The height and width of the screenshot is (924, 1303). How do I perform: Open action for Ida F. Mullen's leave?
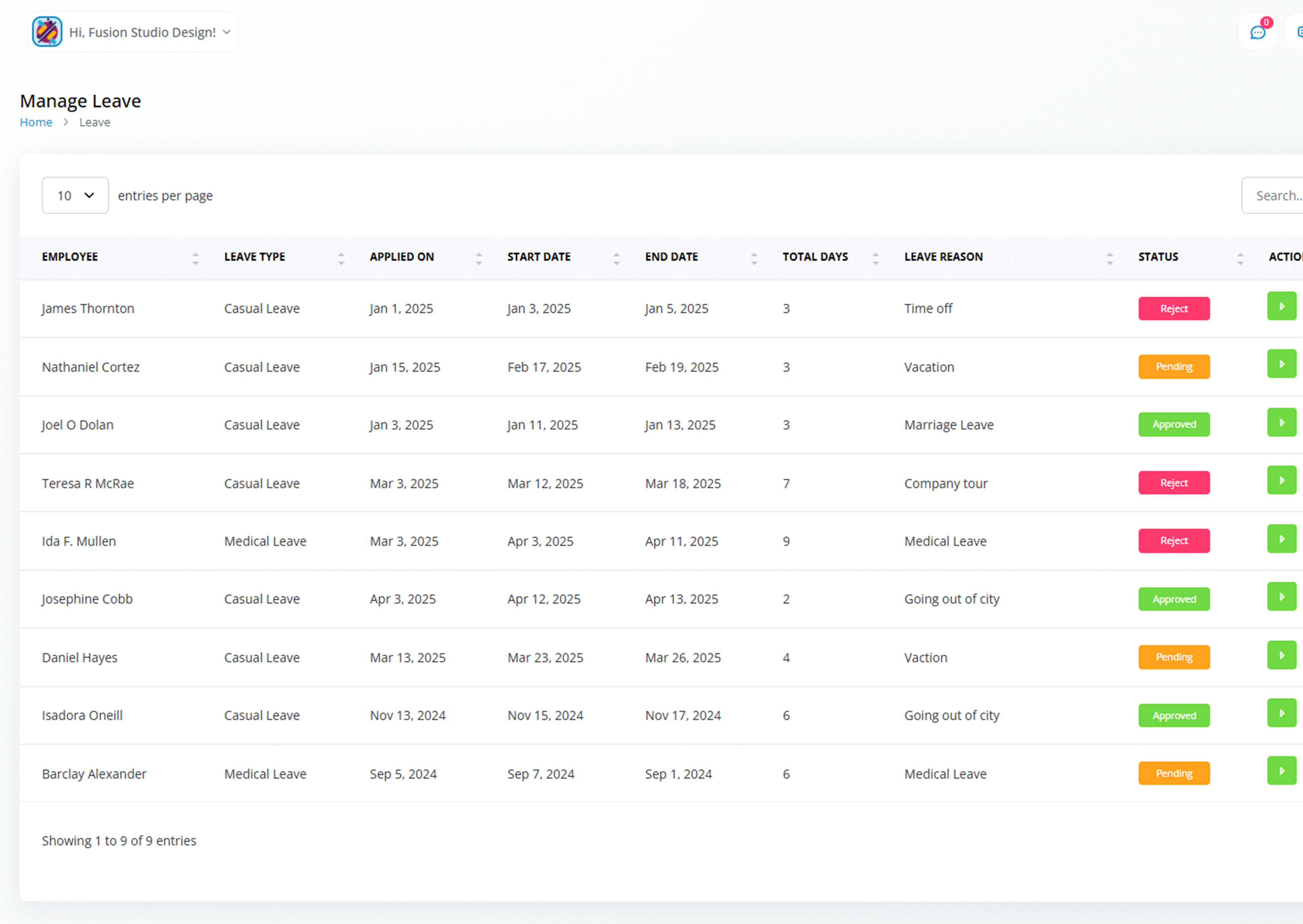click(1281, 539)
